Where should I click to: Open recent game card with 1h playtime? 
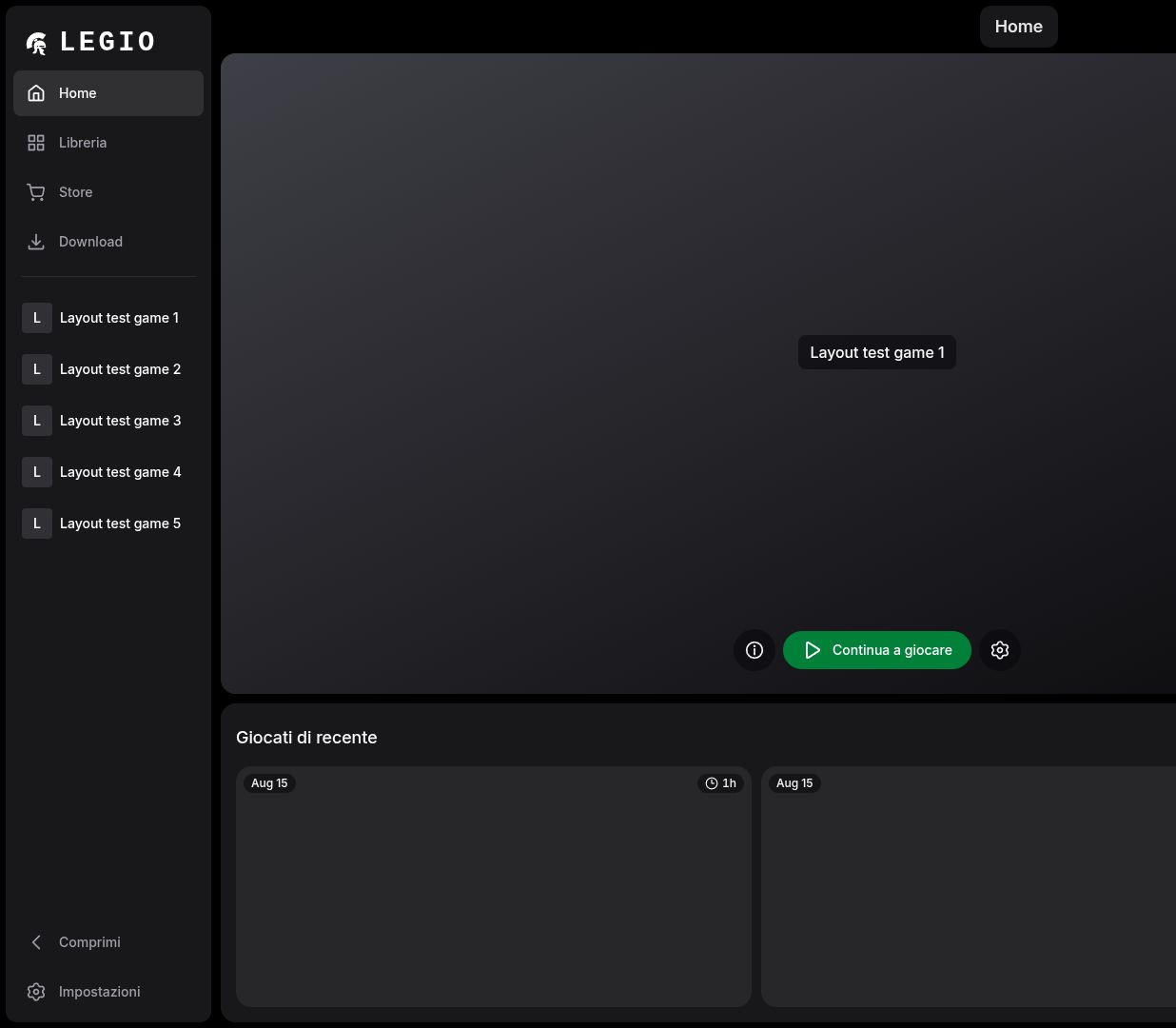494,886
